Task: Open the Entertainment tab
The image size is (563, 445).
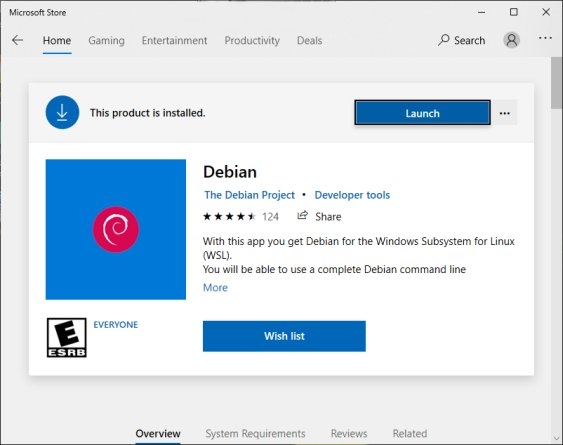Action: click(174, 41)
